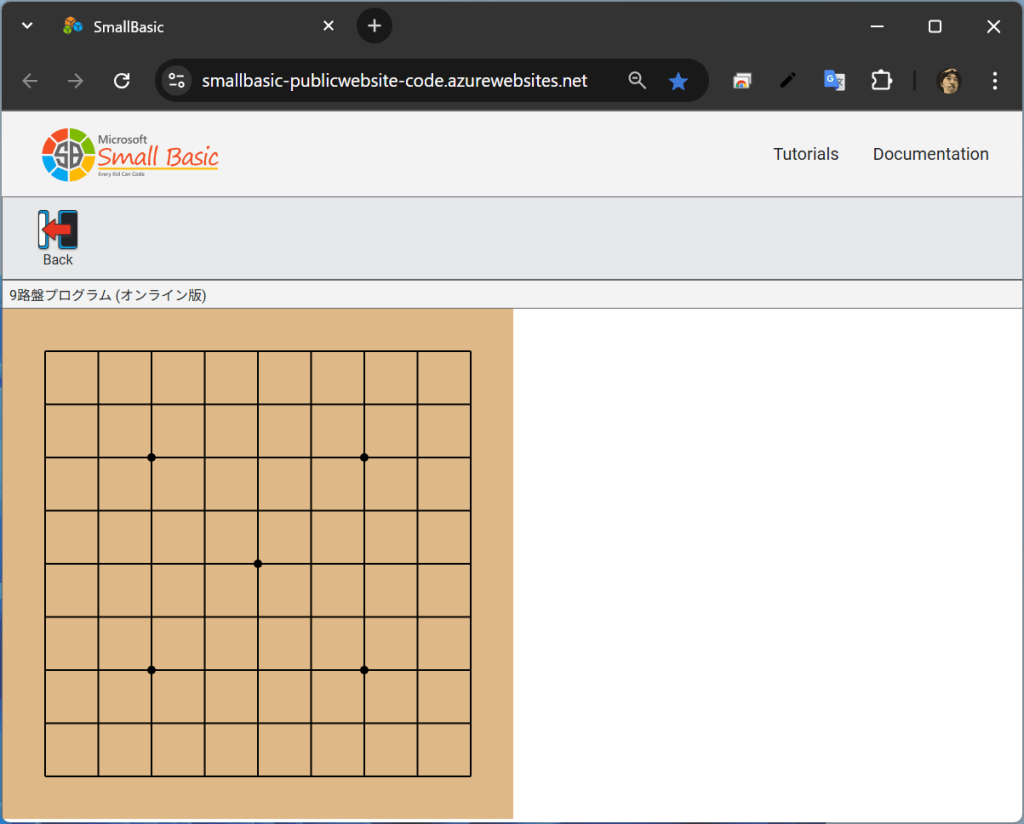
Task: Open the Google Translate extension
Action: (834, 81)
